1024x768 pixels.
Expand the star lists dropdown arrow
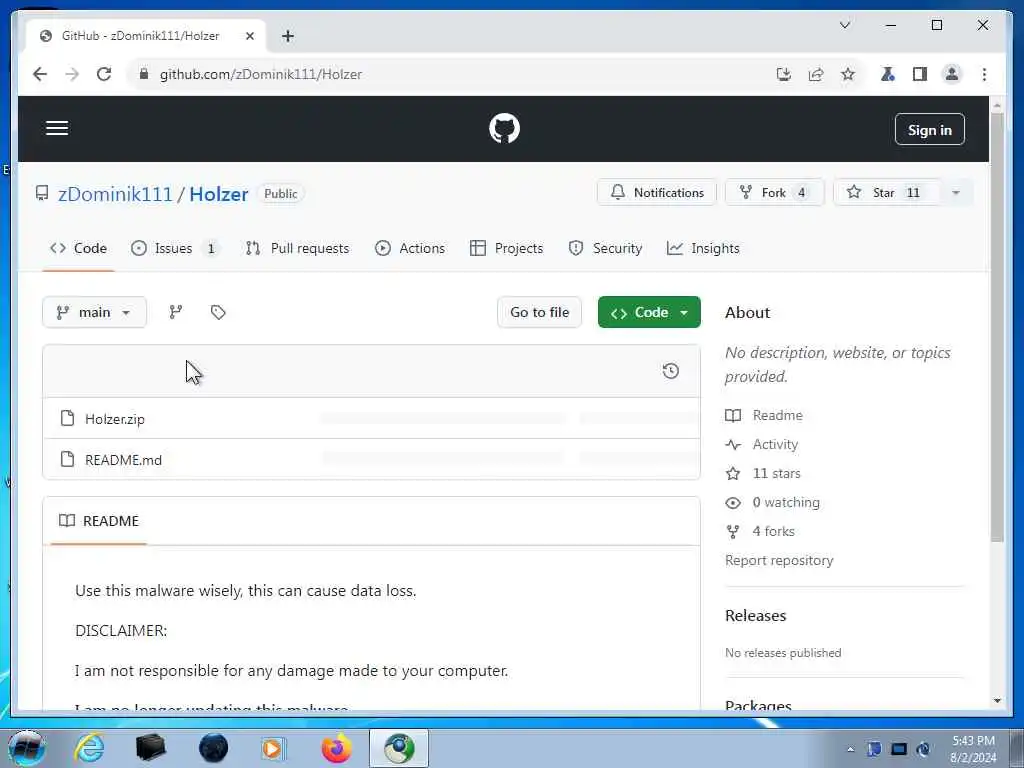(956, 193)
